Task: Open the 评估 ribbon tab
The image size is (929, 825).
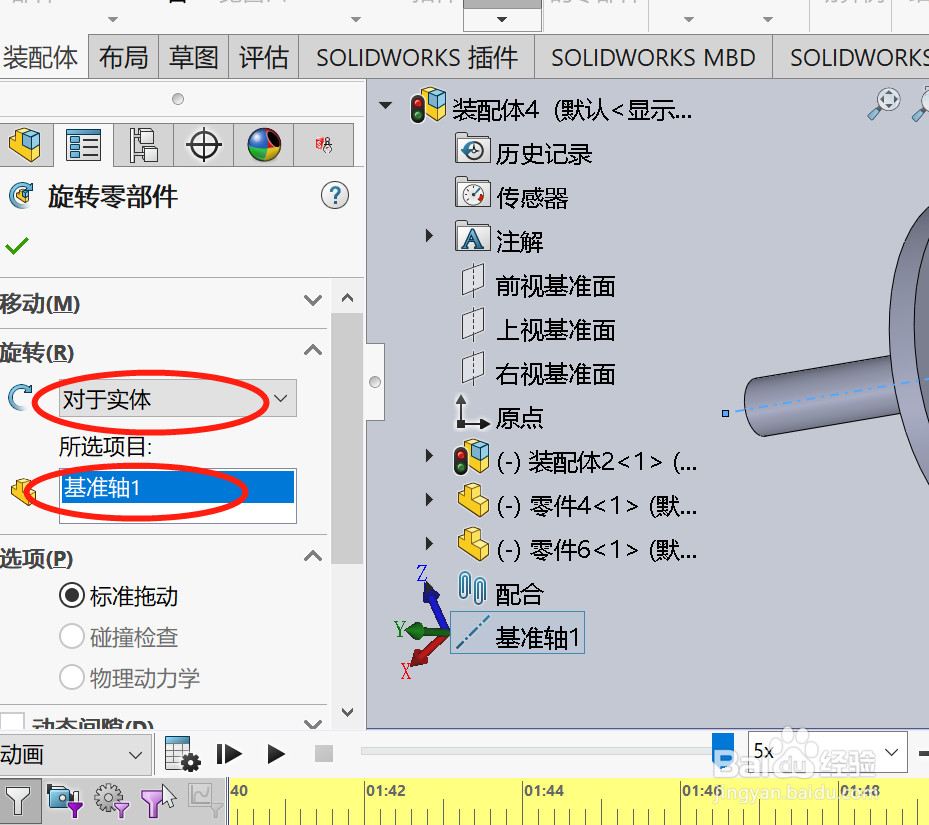Action: click(263, 57)
